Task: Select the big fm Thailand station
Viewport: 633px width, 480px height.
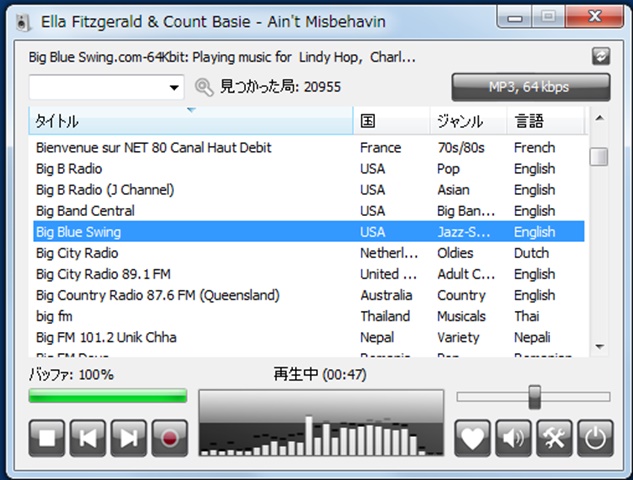Action: [309, 316]
